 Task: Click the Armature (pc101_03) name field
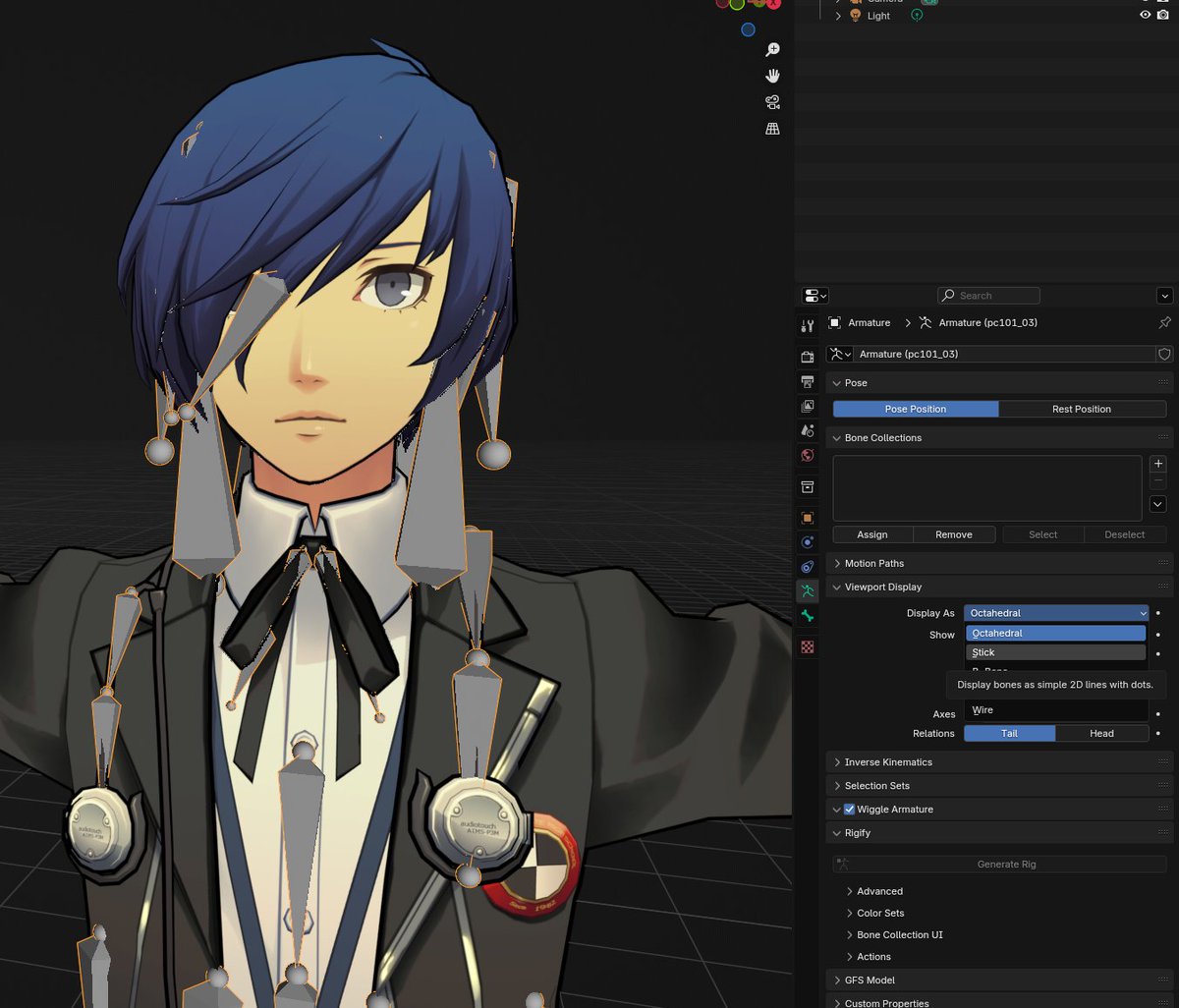[1005, 354]
